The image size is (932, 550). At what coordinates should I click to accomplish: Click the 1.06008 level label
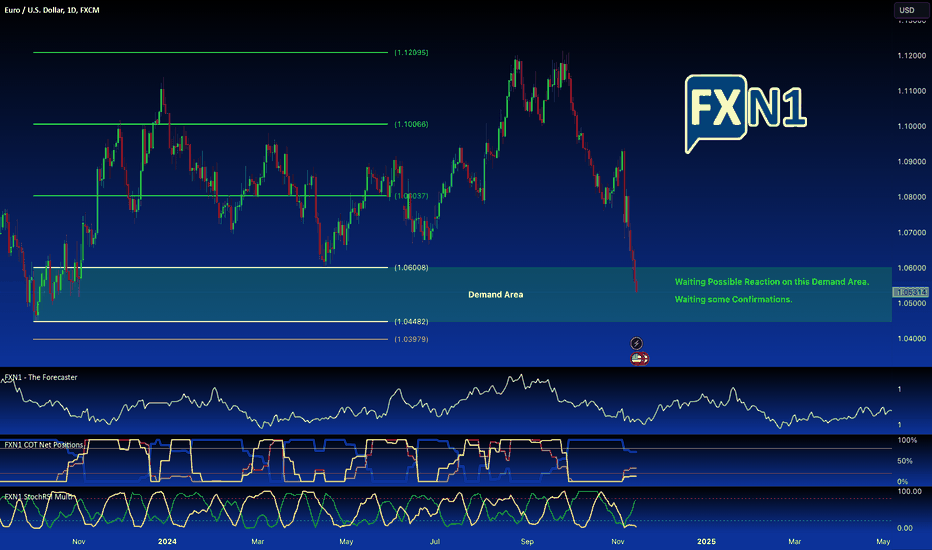coord(411,268)
